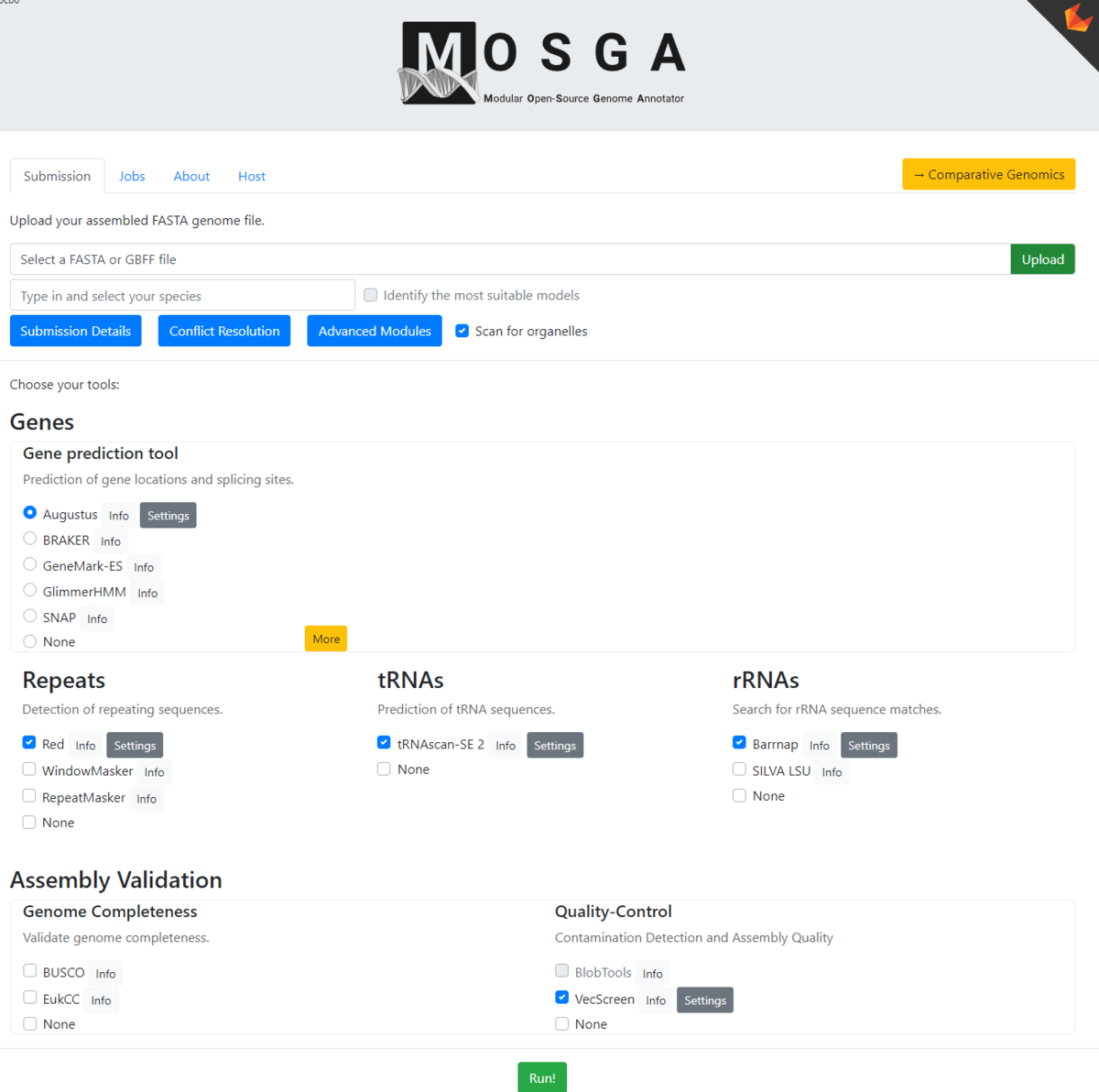This screenshot has width=1099, height=1092.
Task: Open Red repeat Settings
Action: tap(135, 746)
